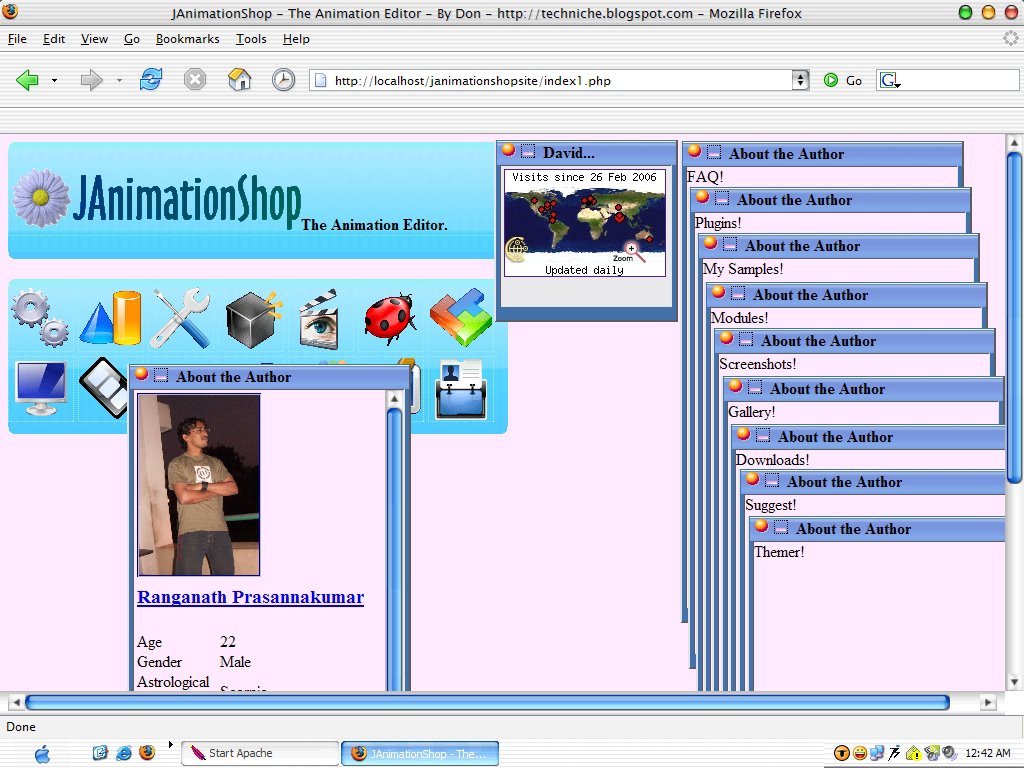Viewport: 1024px width, 768px height.
Task: Minimize the About the Author photo window
Action: tap(161, 375)
